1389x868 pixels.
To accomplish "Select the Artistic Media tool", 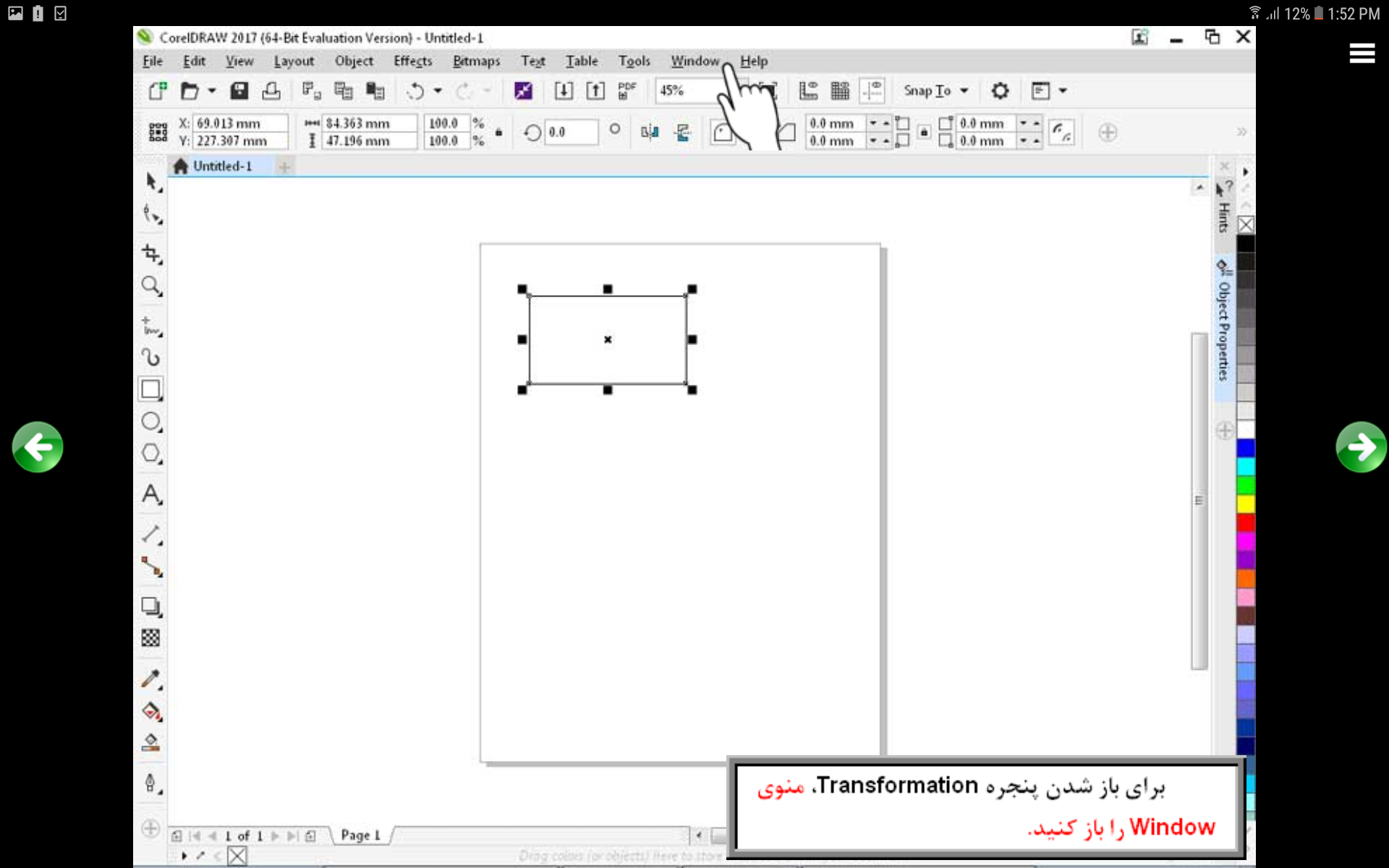I will [151, 357].
